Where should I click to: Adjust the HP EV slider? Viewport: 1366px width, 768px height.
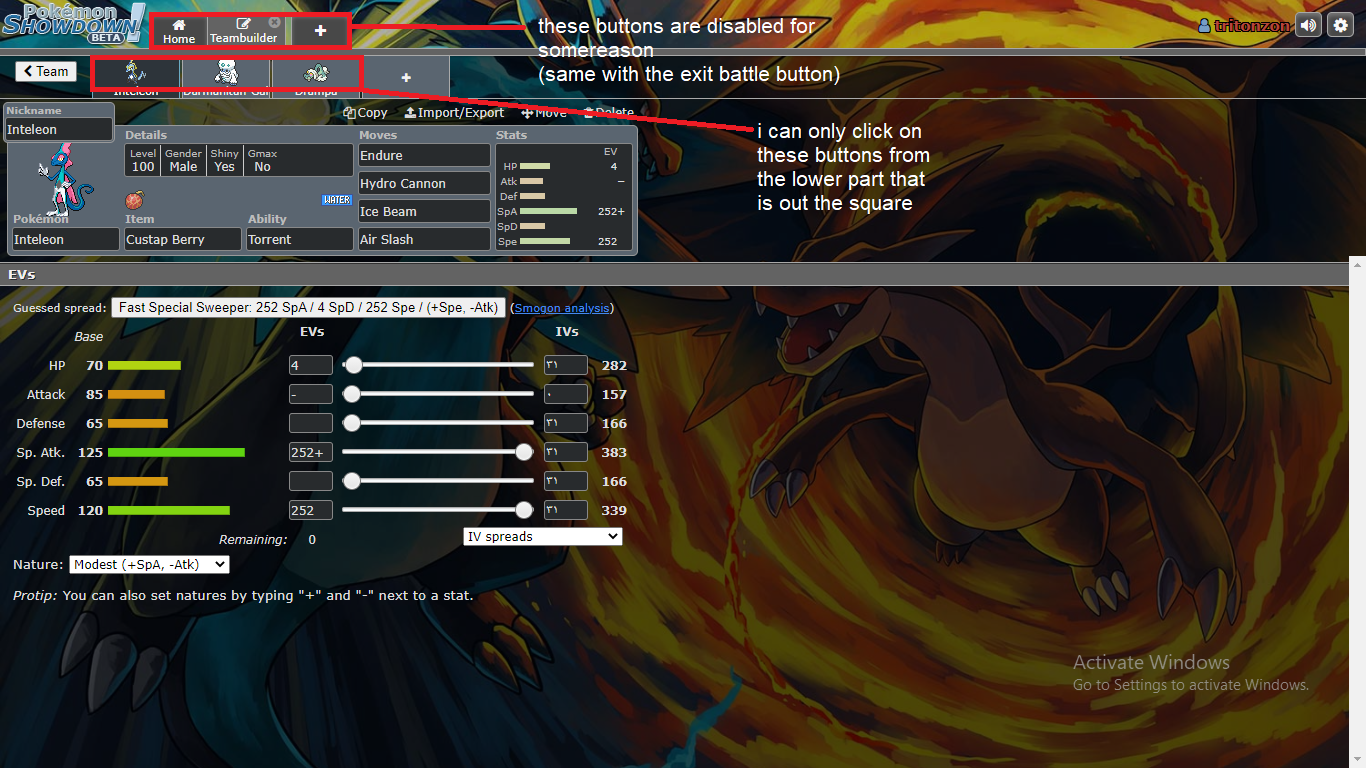click(438, 366)
